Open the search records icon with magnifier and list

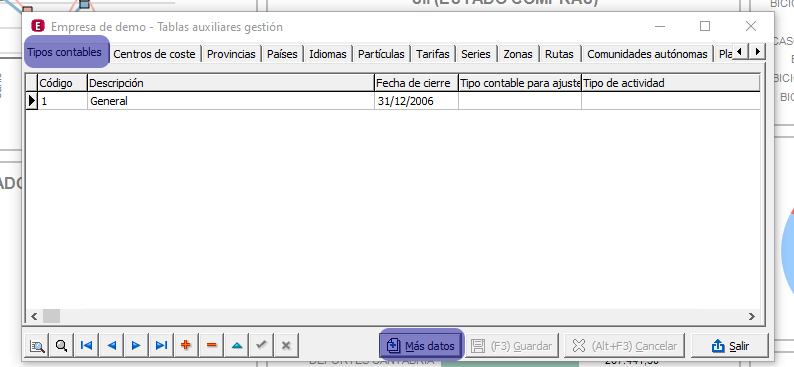37,346
